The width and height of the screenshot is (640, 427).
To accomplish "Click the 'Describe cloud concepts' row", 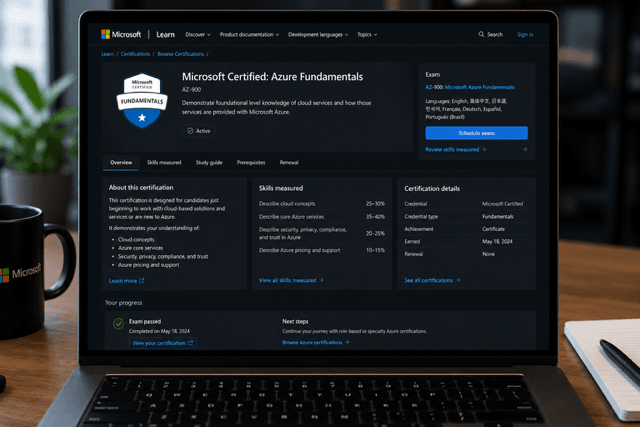I will [x=322, y=204].
